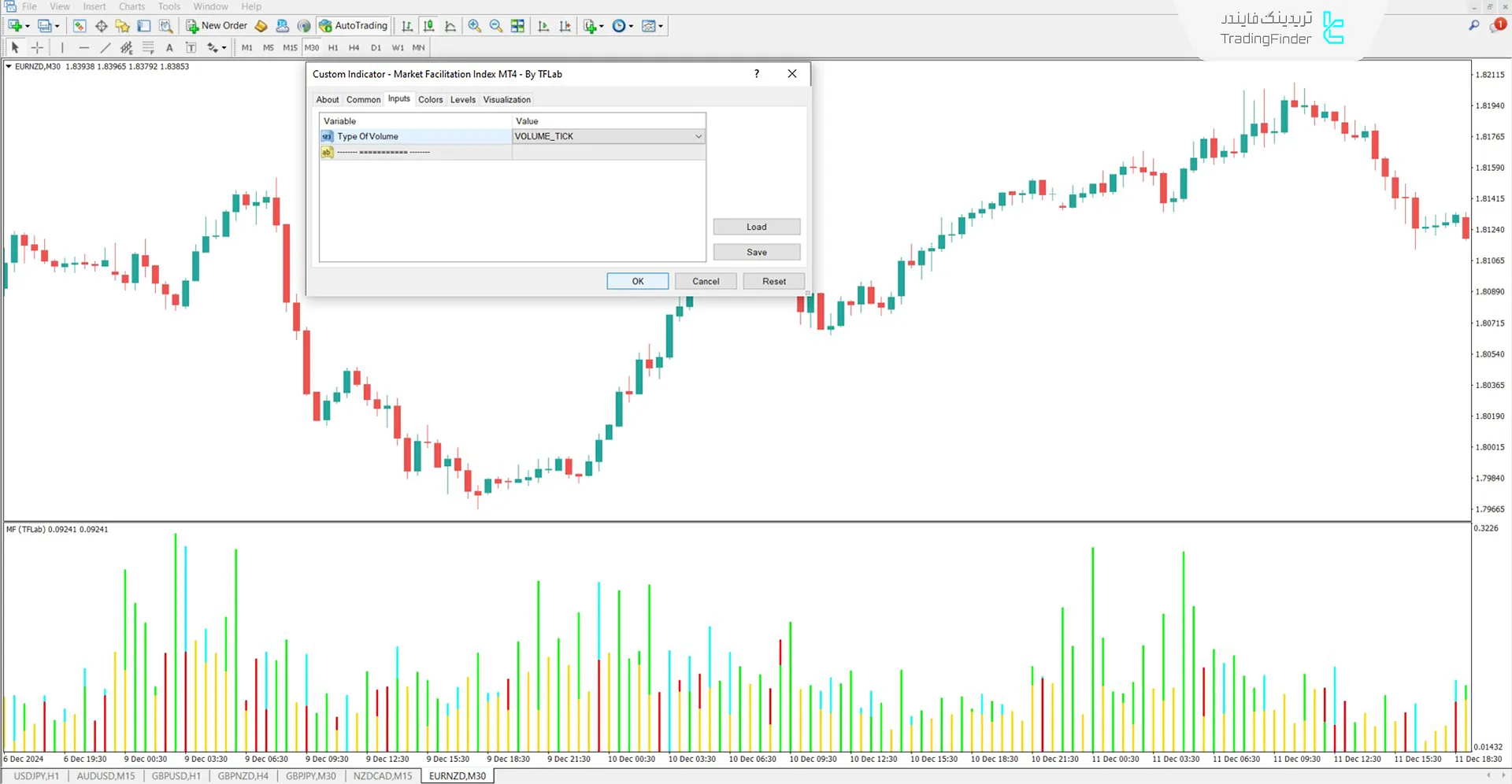1512x784 pixels.
Task: Expand the Periodicity clock dropdown arrow
Action: coord(631,27)
